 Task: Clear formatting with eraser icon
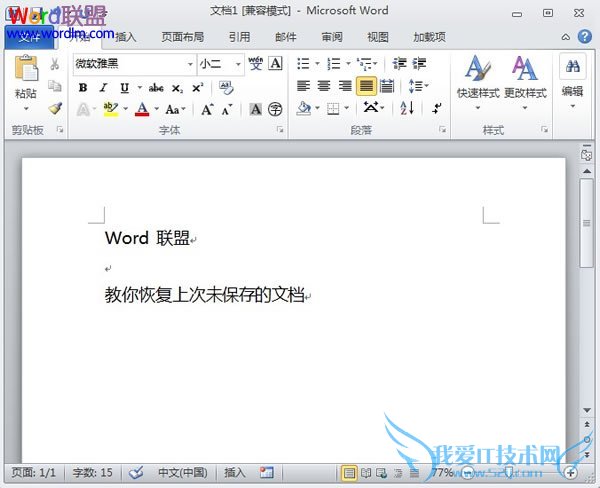[226, 88]
